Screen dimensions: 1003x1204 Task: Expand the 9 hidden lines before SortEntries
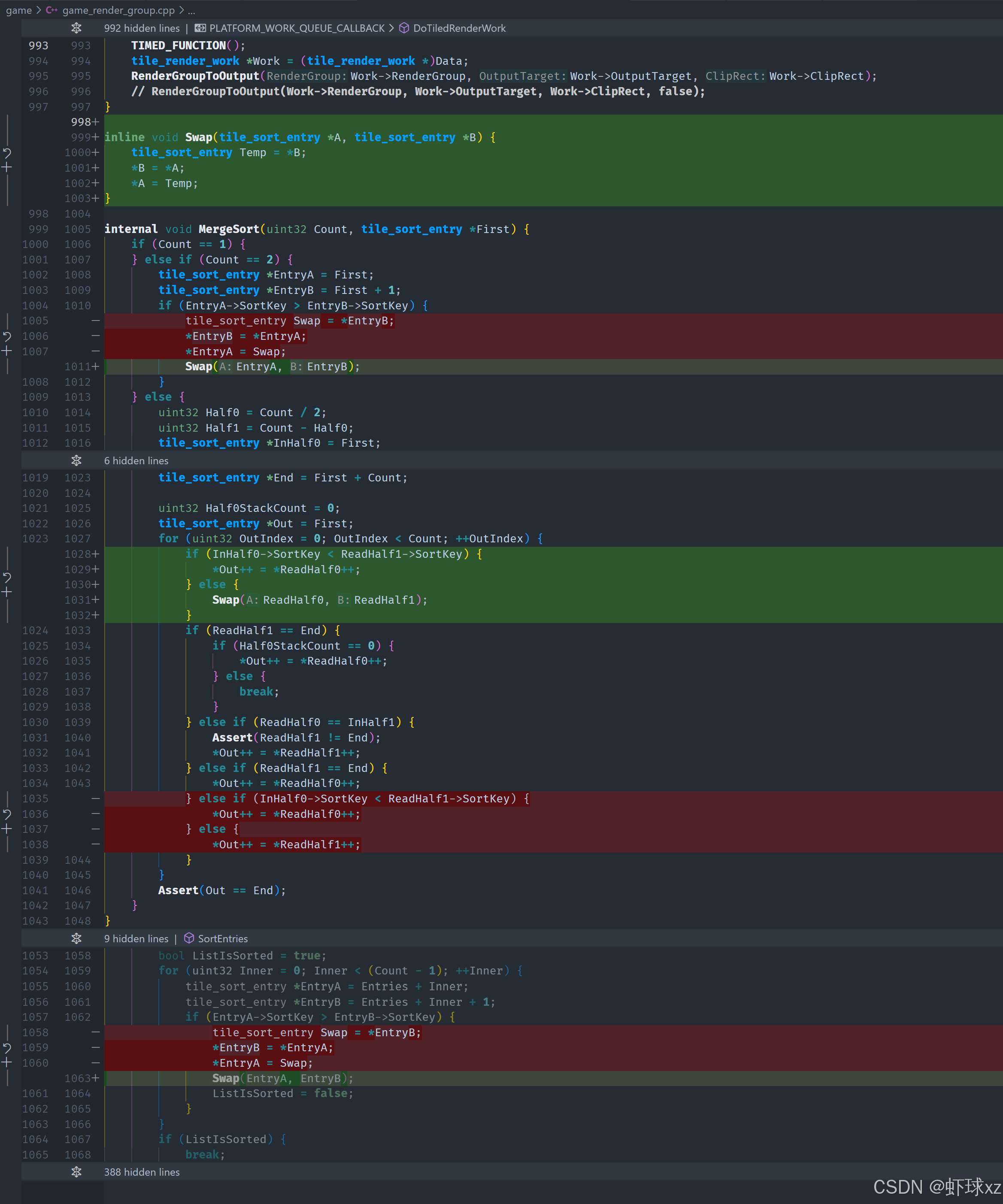tap(76, 938)
